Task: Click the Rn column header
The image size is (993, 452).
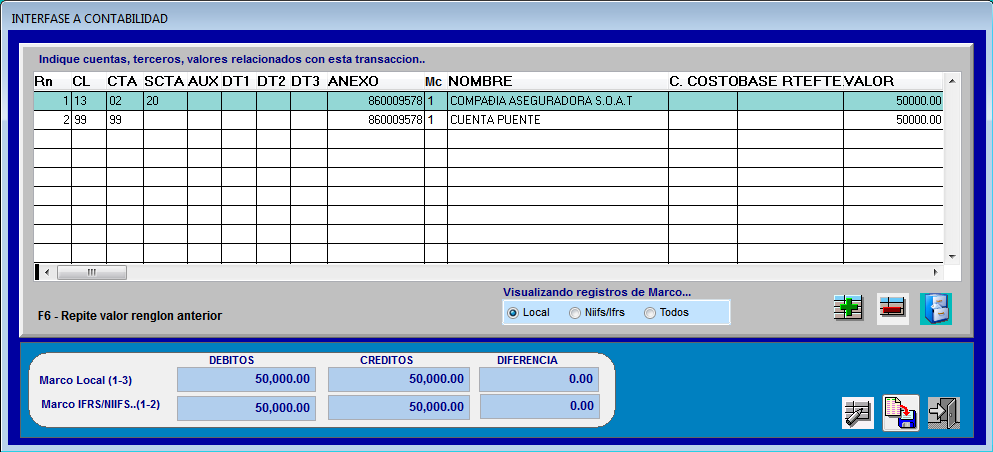Action: [53, 81]
